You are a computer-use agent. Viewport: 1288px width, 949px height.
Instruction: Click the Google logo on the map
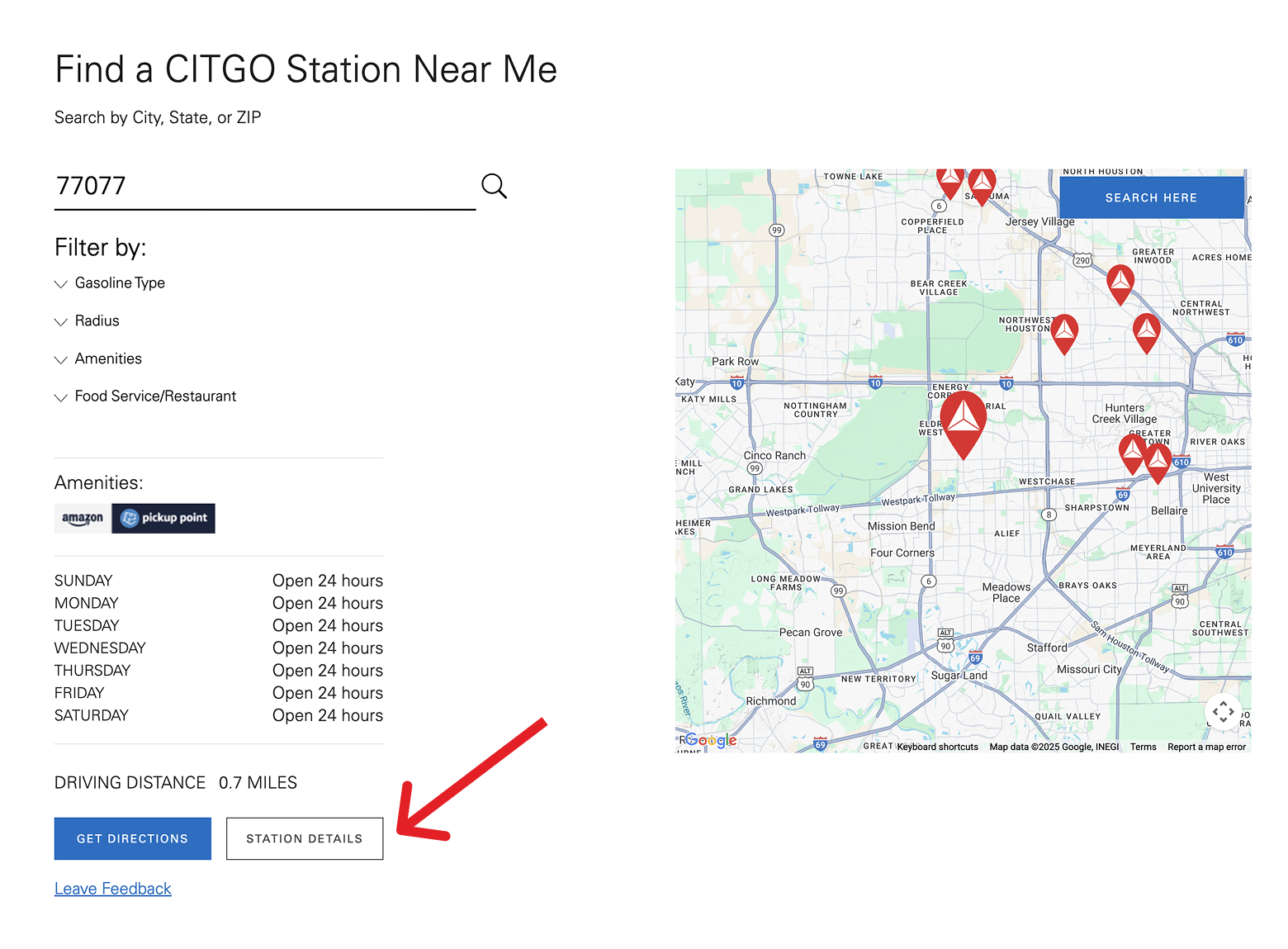[711, 740]
